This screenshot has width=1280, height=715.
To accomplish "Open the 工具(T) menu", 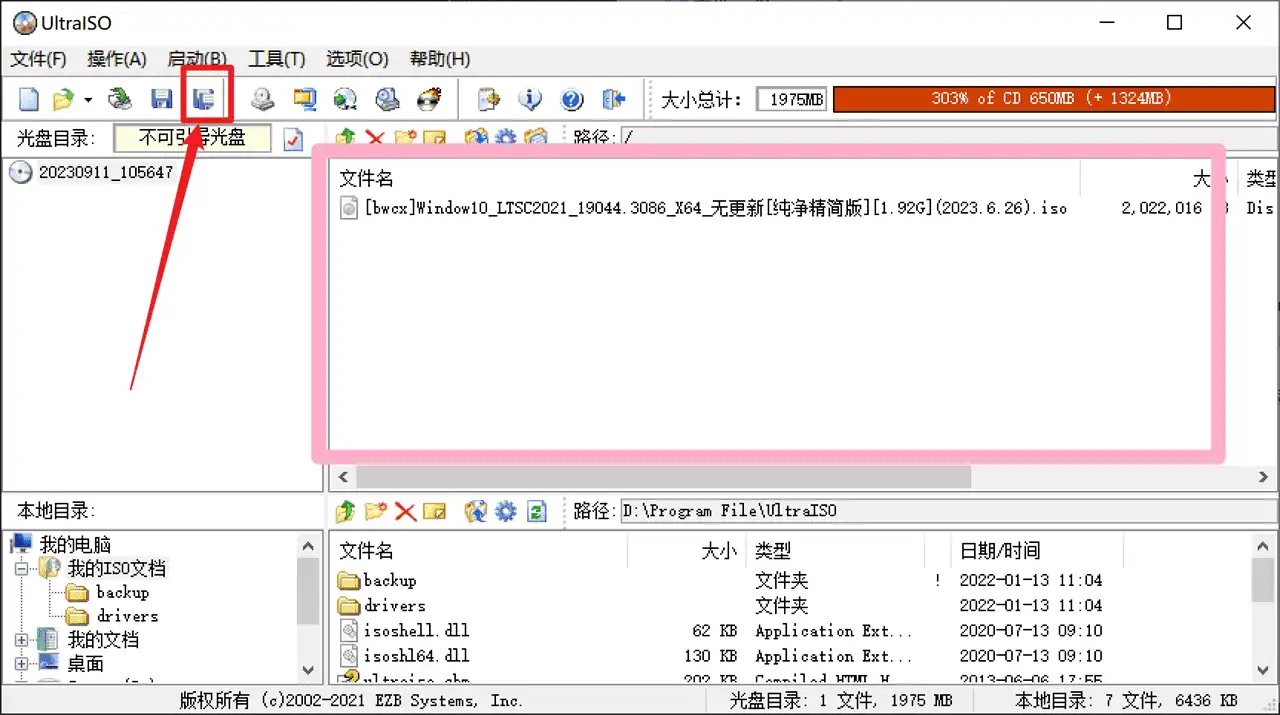I will pyautogui.click(x=276, y=59).
